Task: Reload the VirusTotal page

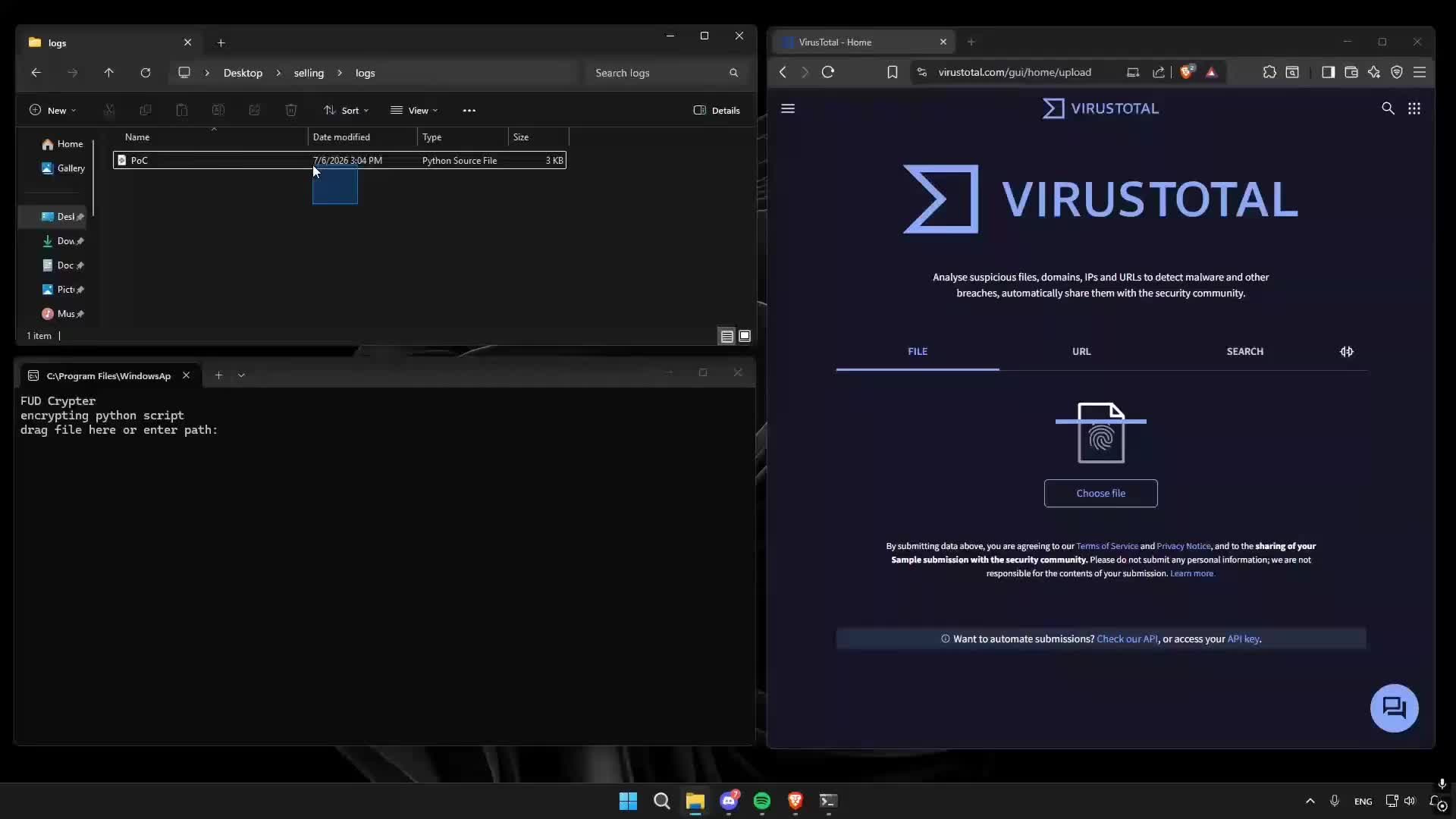Action: (x=828, y=72)
